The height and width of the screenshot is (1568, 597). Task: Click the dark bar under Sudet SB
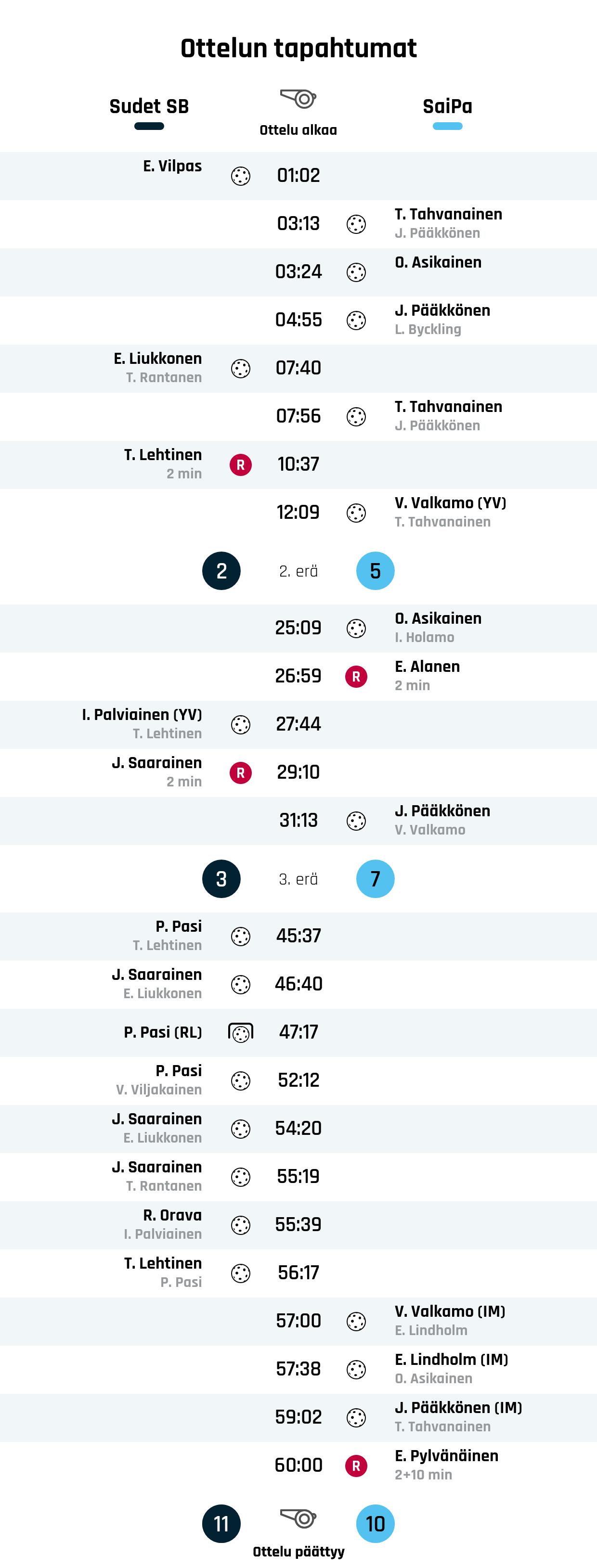tap(149, 127)
